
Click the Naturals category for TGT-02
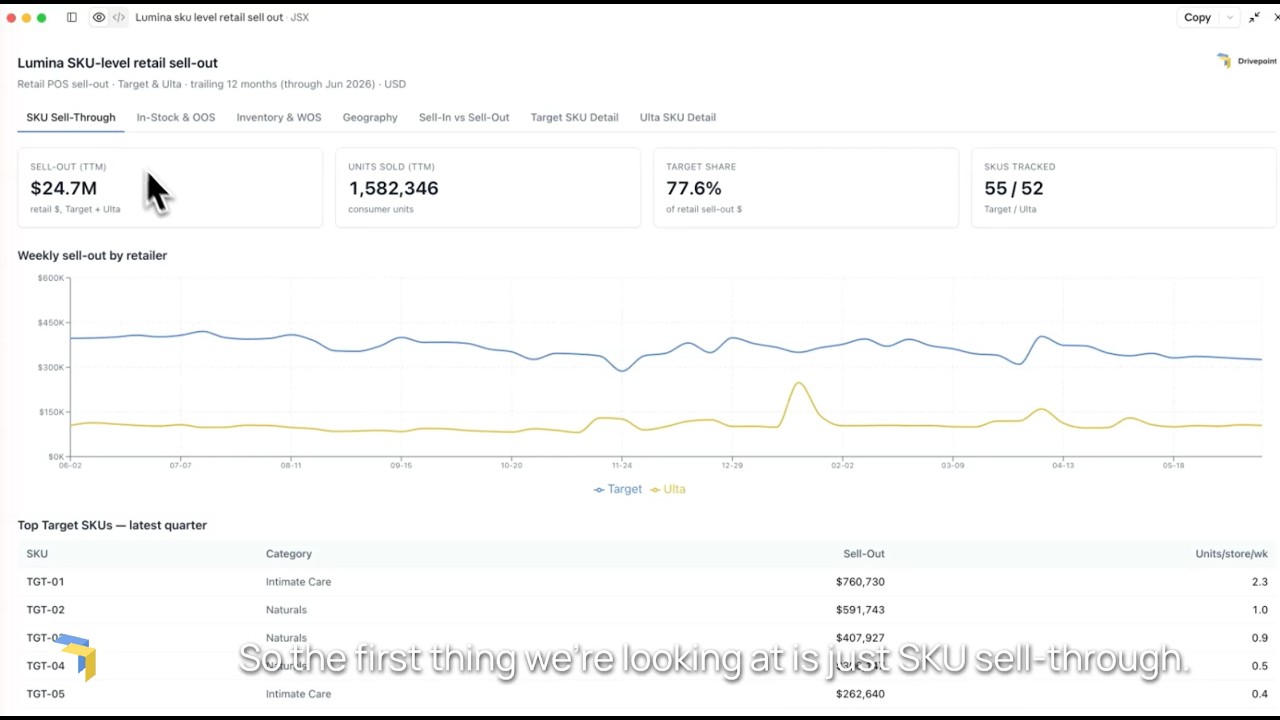click(286, 609)
